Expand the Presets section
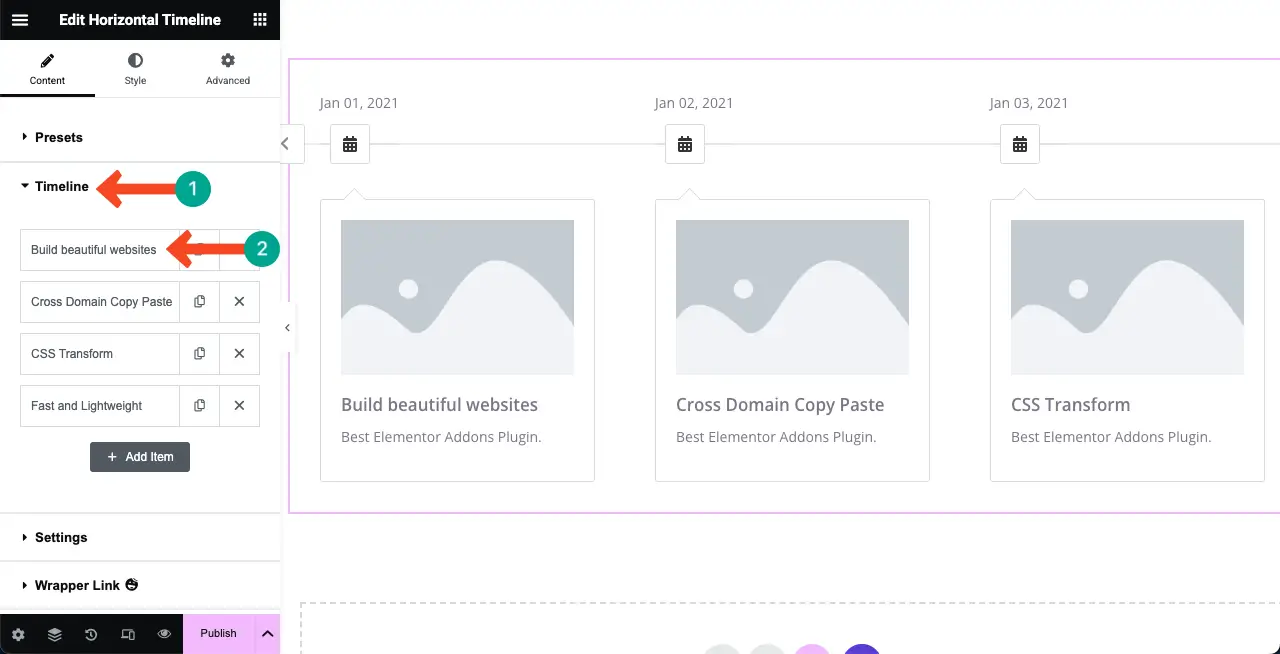The image size is (1280, 654). (58, 137)
